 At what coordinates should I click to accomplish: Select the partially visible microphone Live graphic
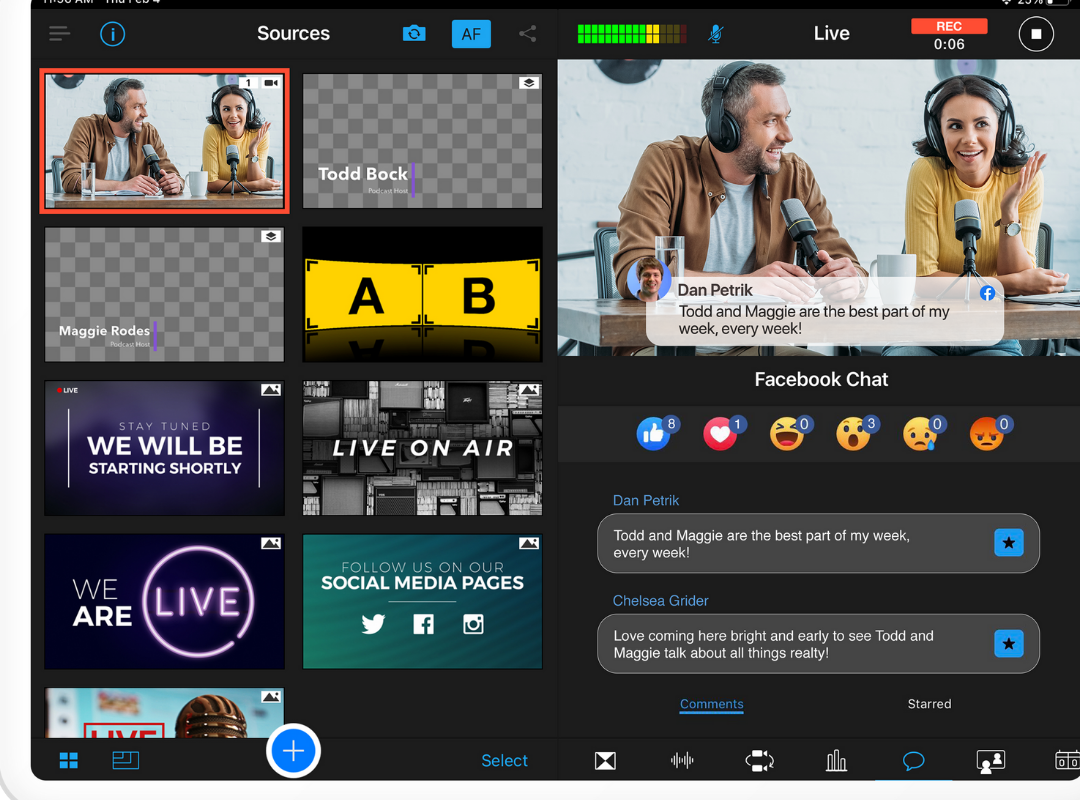click(x=165, y=712)
